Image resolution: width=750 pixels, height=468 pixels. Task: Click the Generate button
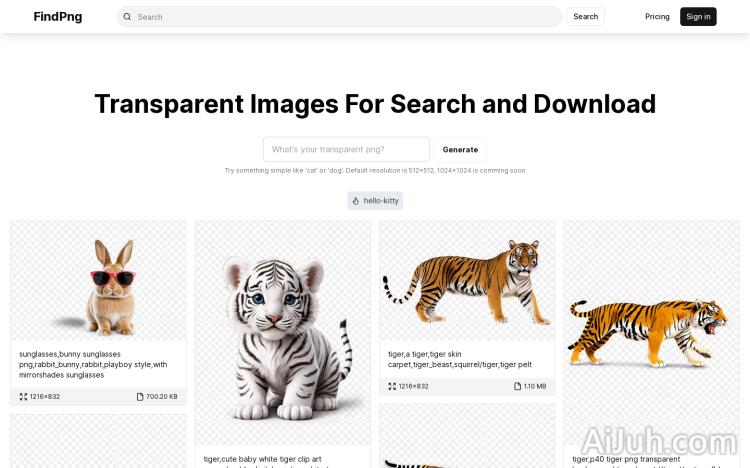[x=460, y=149]
